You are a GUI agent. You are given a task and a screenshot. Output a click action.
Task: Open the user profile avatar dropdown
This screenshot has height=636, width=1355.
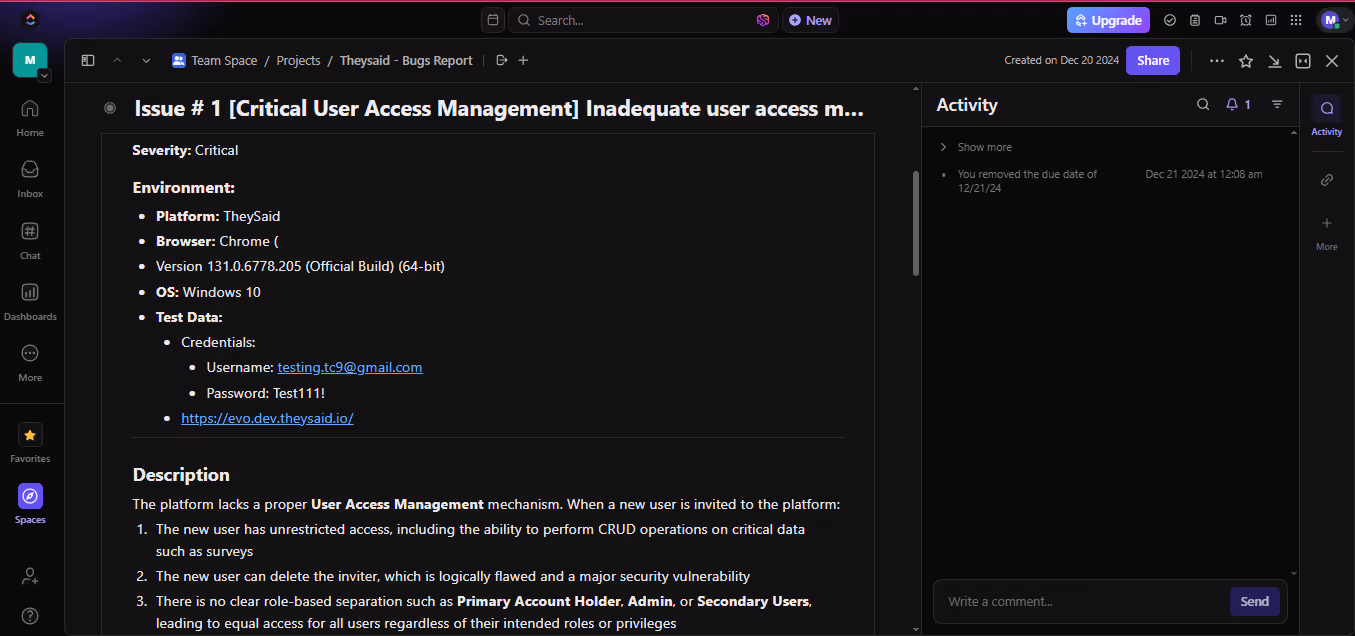point(1335,20)
